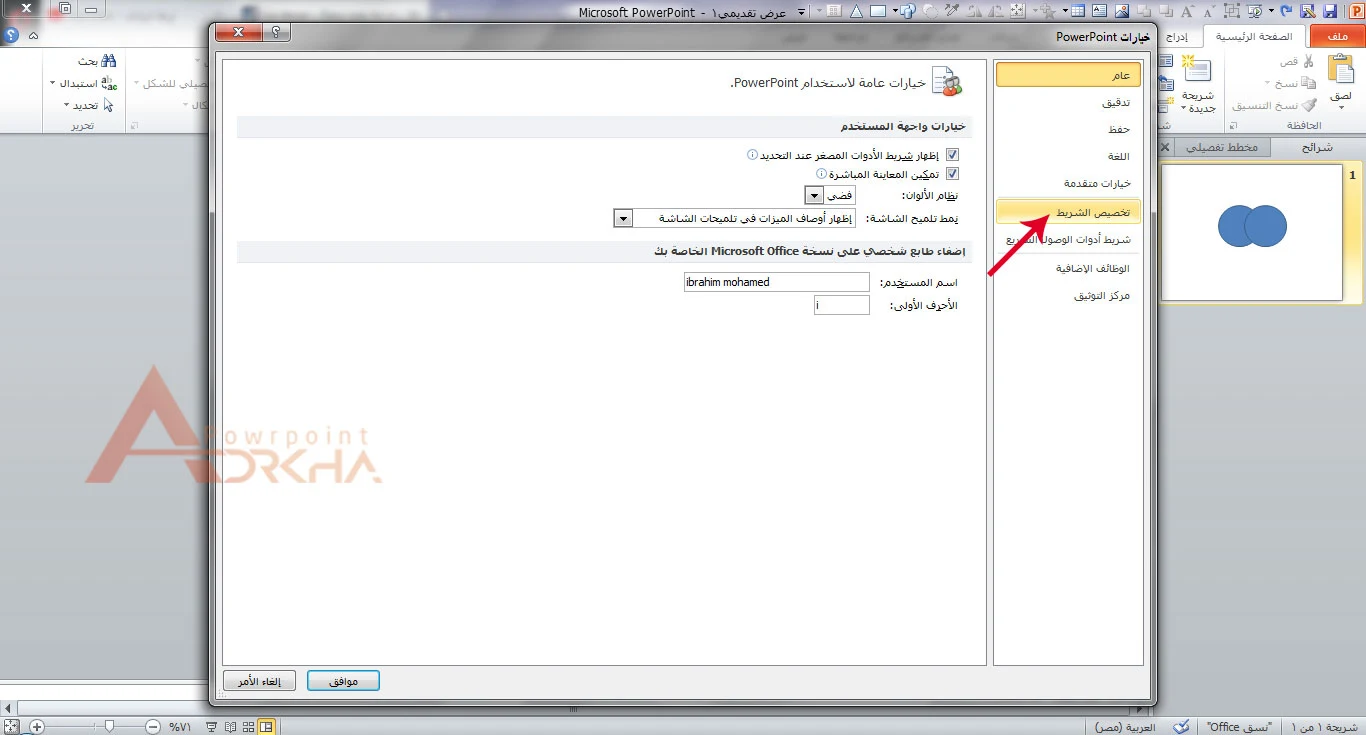
Task: Switch to Normal view icon in status bar
Action: (266, 727)
